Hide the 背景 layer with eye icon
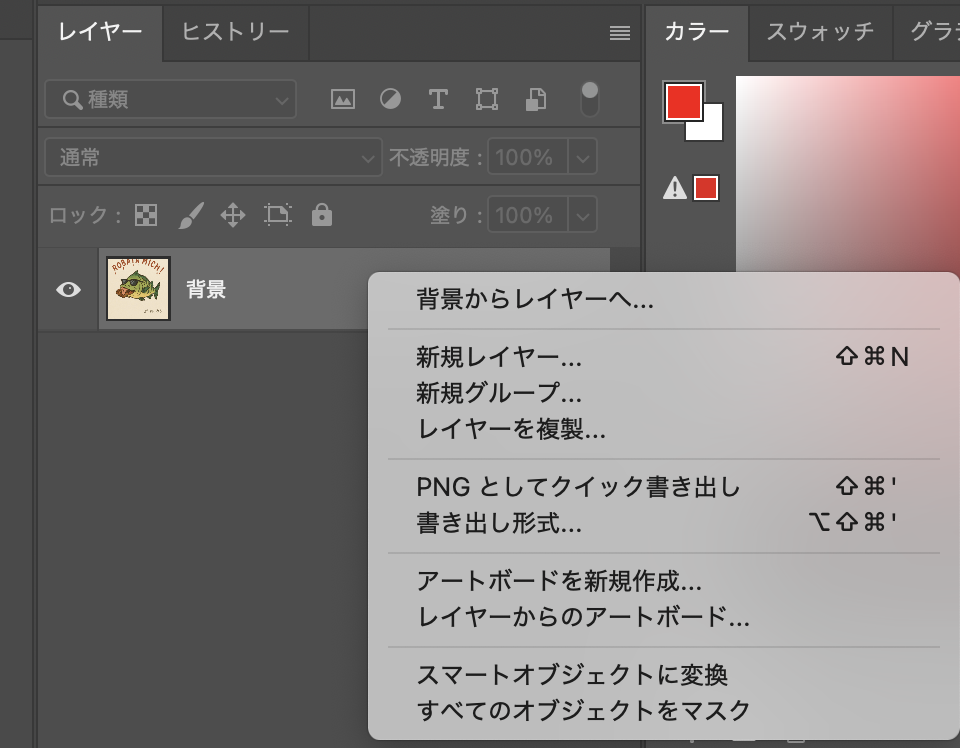This screenshot has width=960, height=748. [68, 290]
